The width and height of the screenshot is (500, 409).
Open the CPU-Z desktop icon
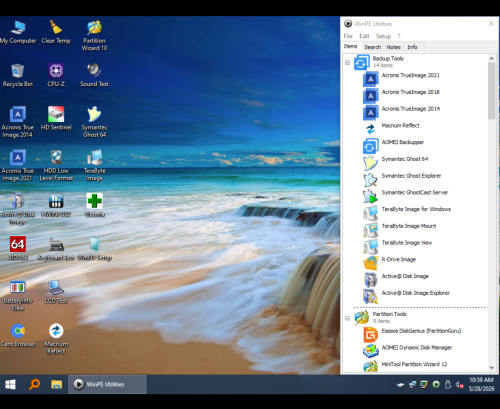[56, 75]
